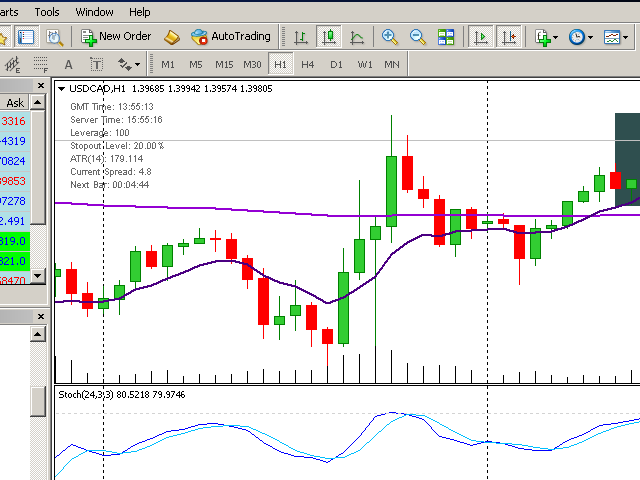Toggle chart auto scroll
The height and width of the screenshot is (480, 640).
tap(482, 37)
